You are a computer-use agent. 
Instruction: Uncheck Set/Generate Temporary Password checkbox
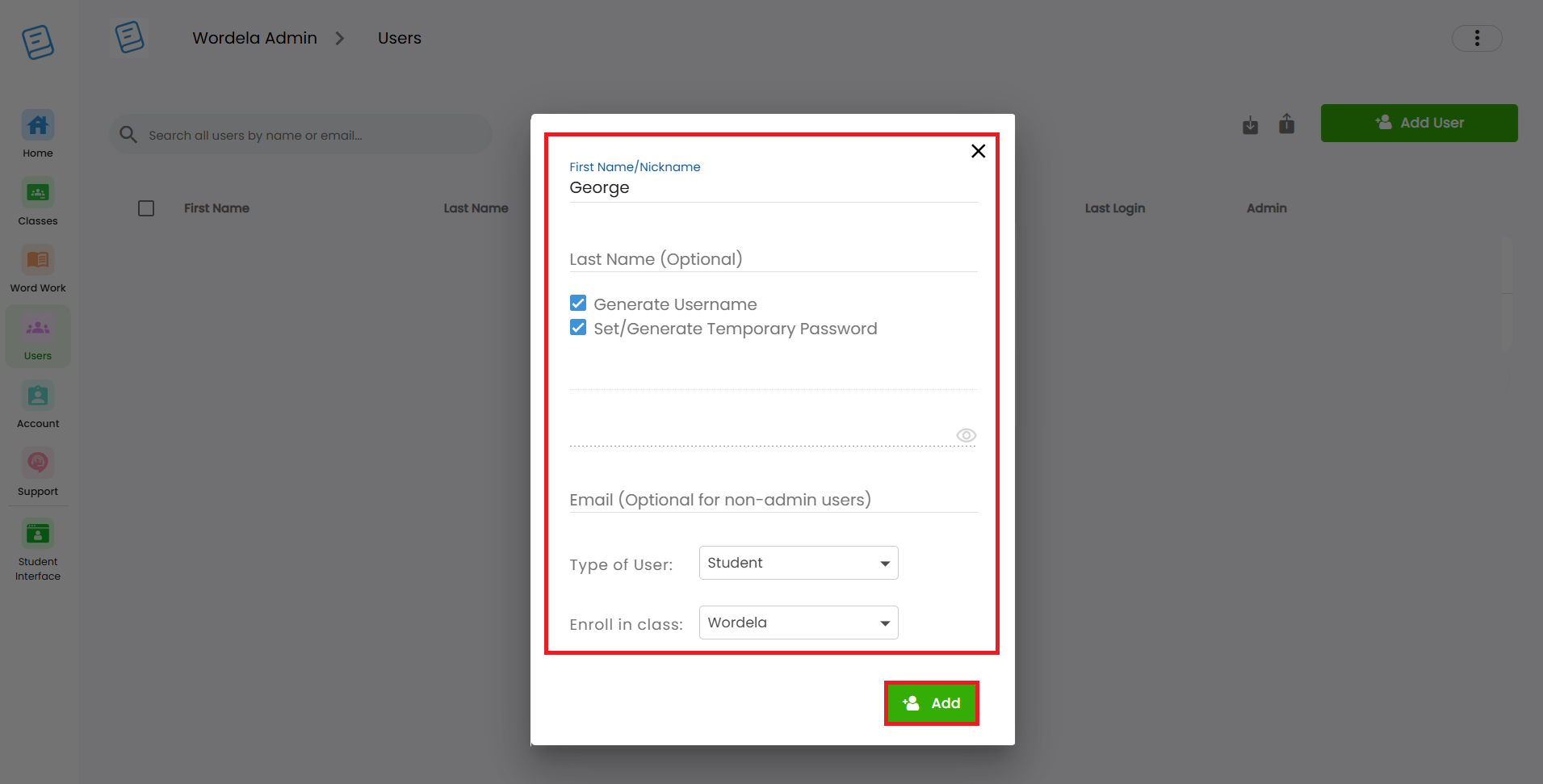(x=578, y=328)
